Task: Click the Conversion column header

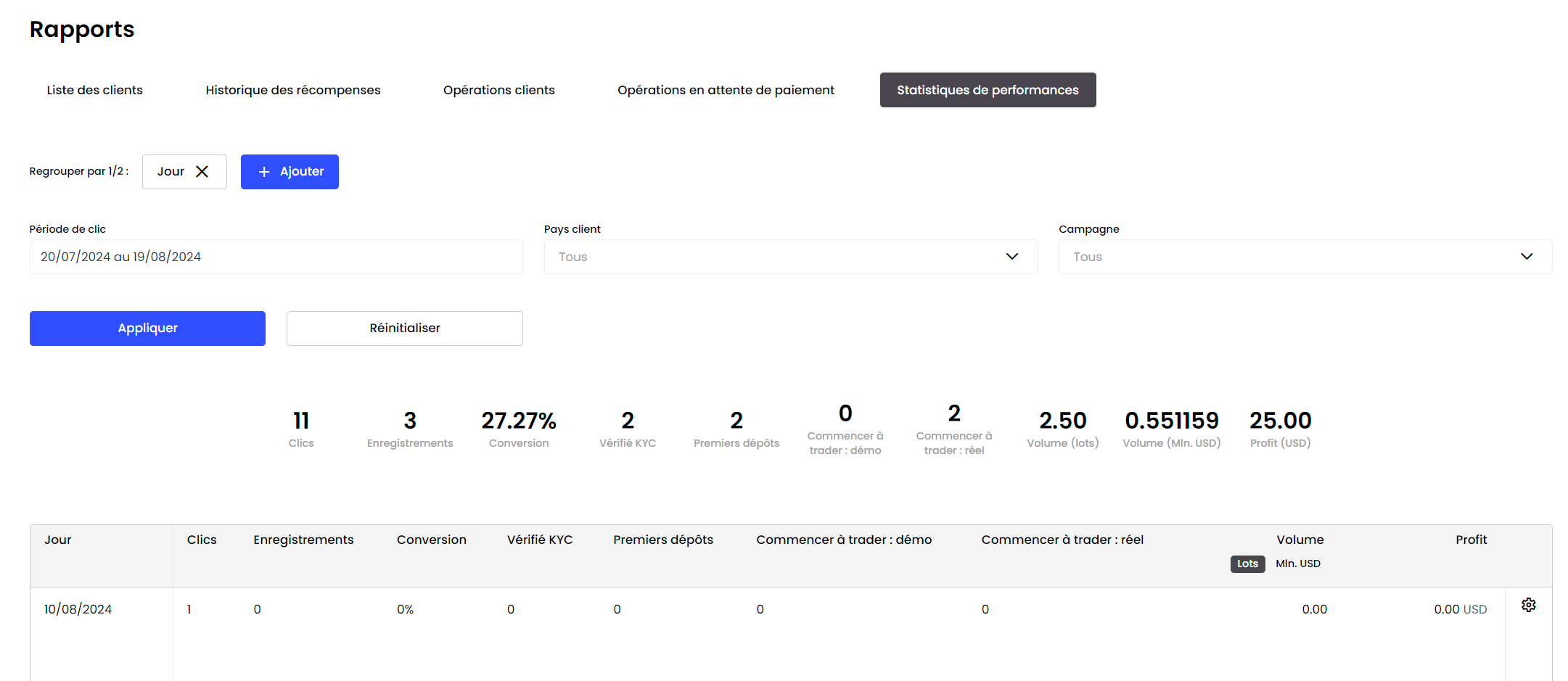Action: [432, 540]
